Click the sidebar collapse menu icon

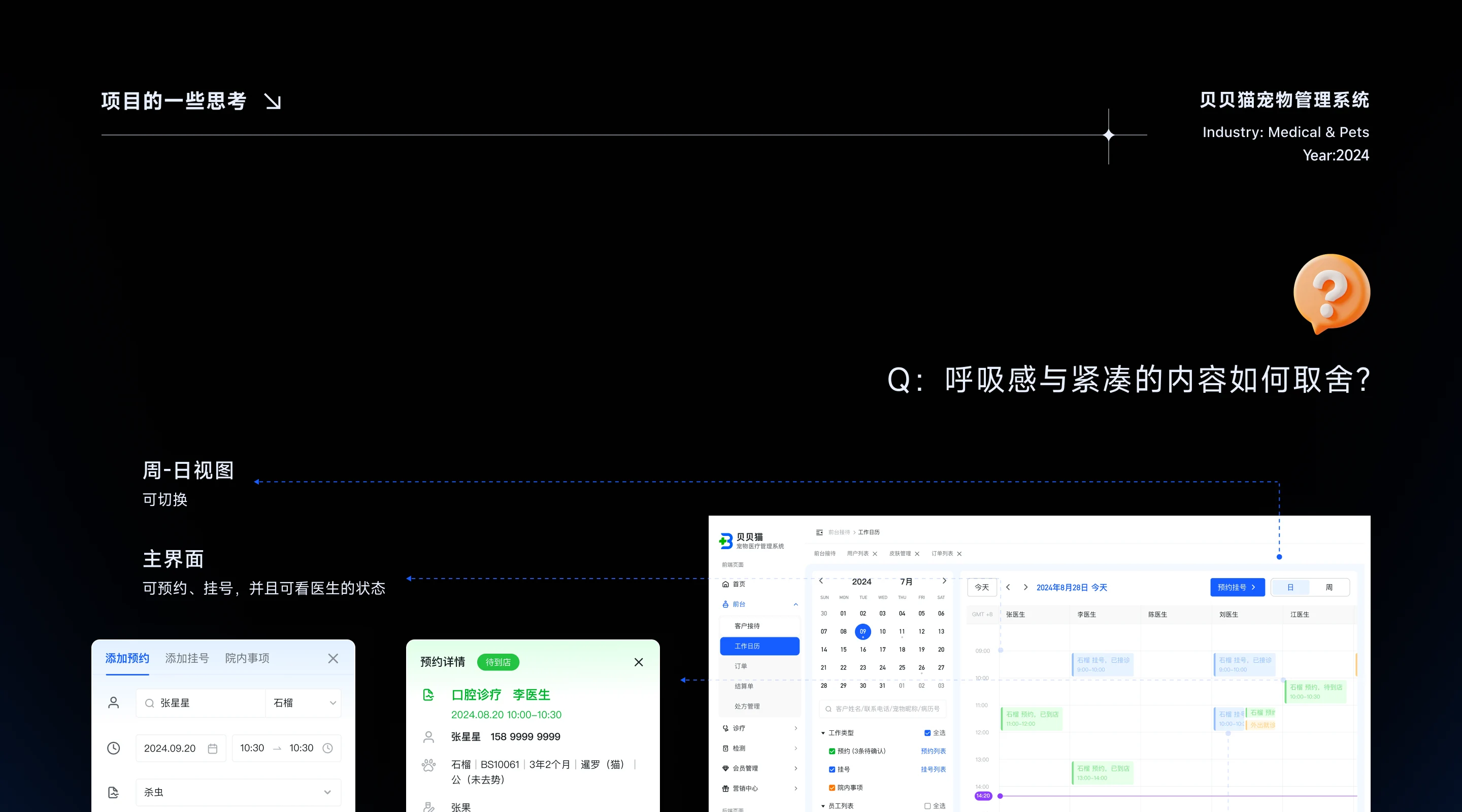coord(819,532)
